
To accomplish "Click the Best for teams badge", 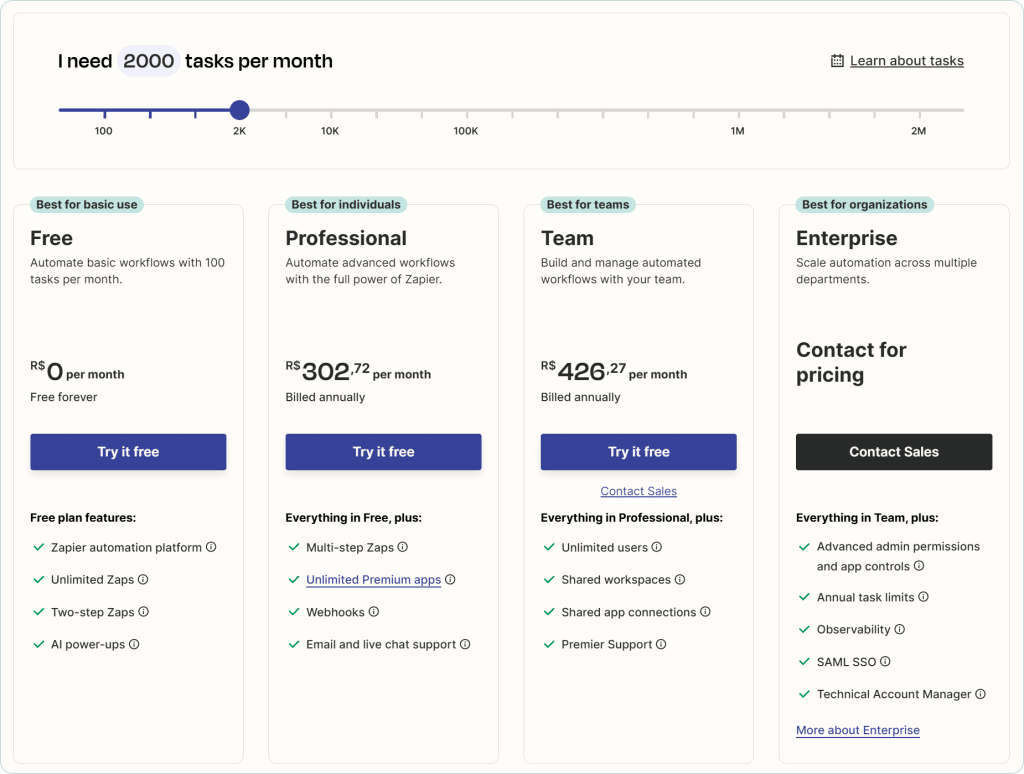I will 588,204.
